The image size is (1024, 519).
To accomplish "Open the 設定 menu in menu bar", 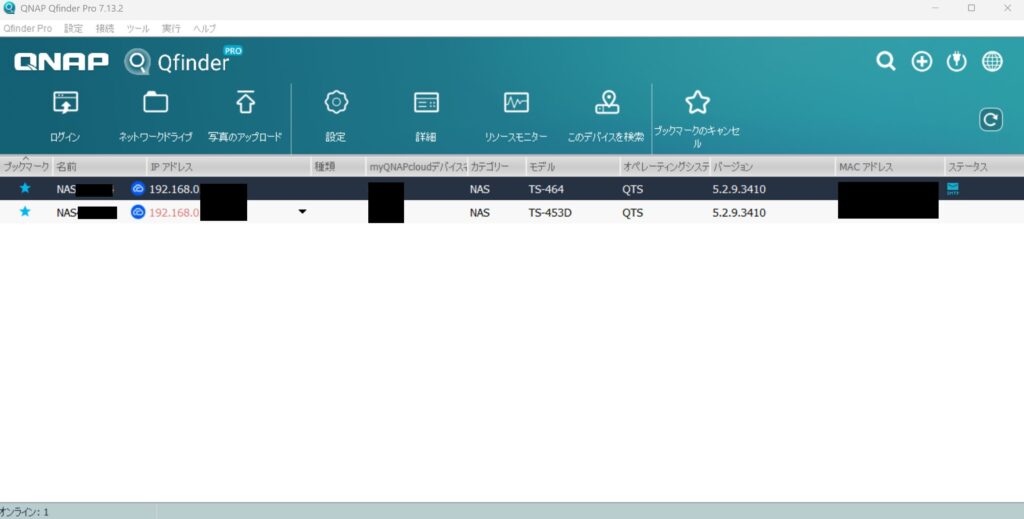I will coord(74,29).
